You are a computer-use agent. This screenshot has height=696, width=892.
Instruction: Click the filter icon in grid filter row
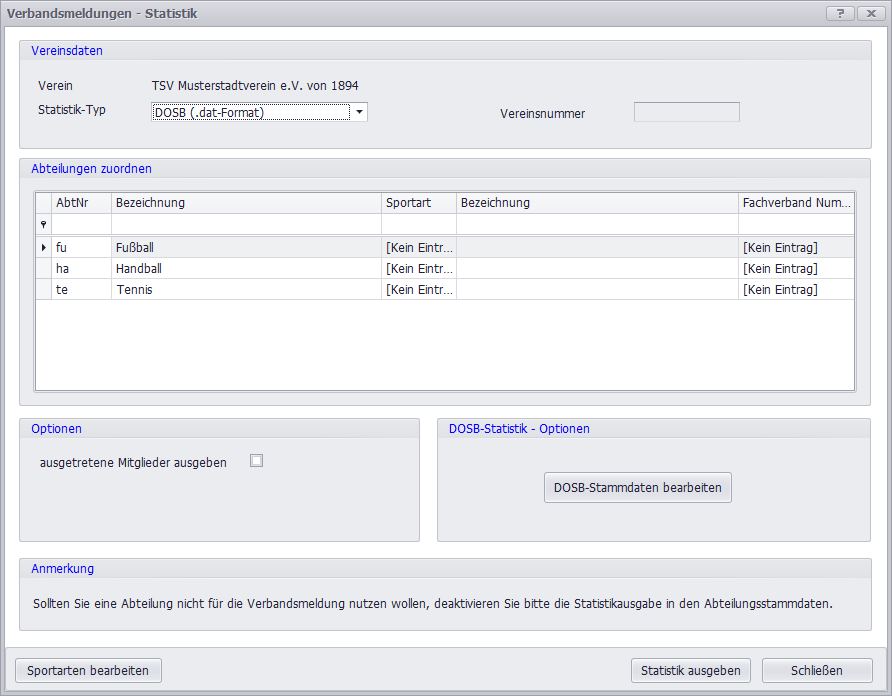click(x=43, y=225)
